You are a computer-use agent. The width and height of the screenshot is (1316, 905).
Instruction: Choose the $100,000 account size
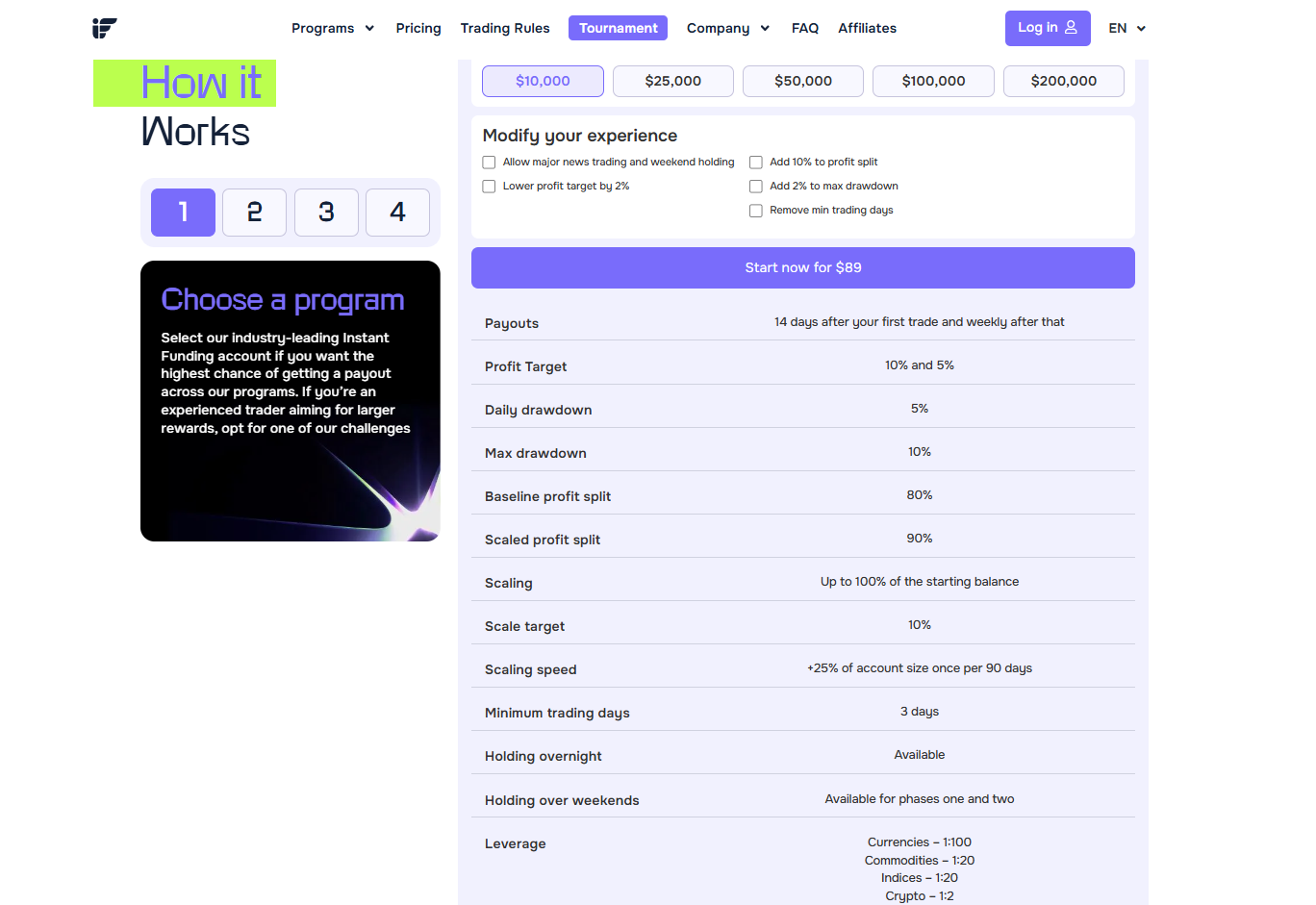933,81
